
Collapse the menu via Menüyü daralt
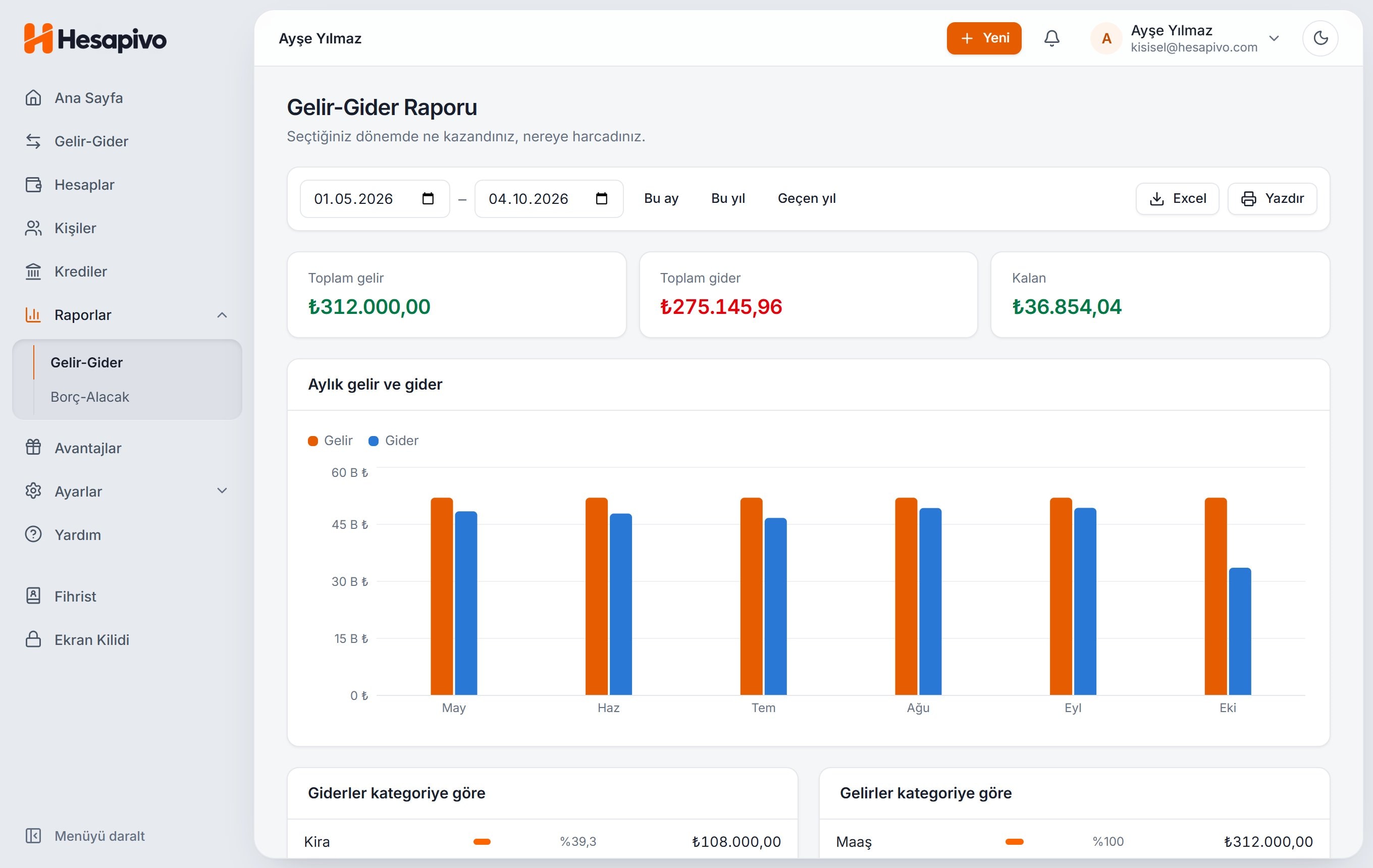85,836
